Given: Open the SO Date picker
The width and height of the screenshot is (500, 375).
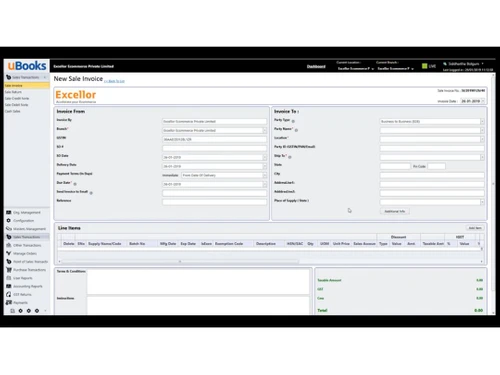Looking at the screenshot, I should [x=265, y=157].
